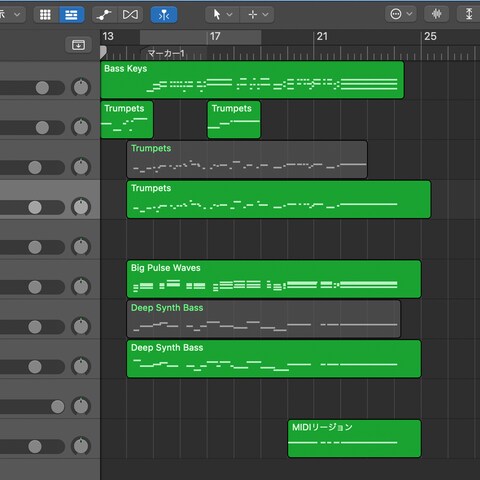Select the MIDIリージョン region
Screen dimensions: 480x480
coord(354,439)
